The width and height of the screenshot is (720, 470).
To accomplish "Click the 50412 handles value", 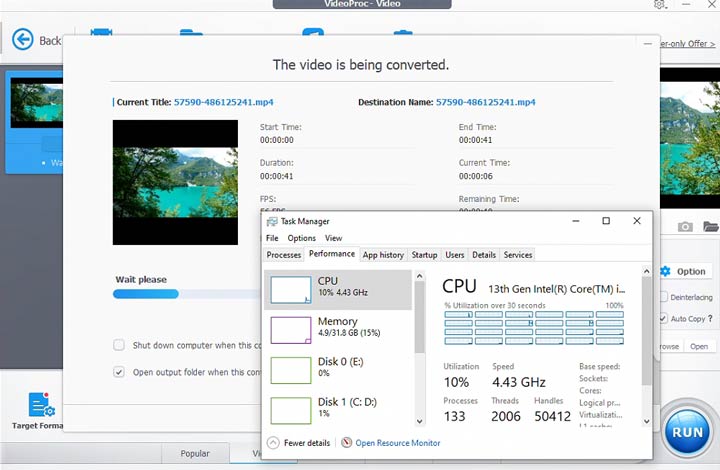I will tap(552, 416).
